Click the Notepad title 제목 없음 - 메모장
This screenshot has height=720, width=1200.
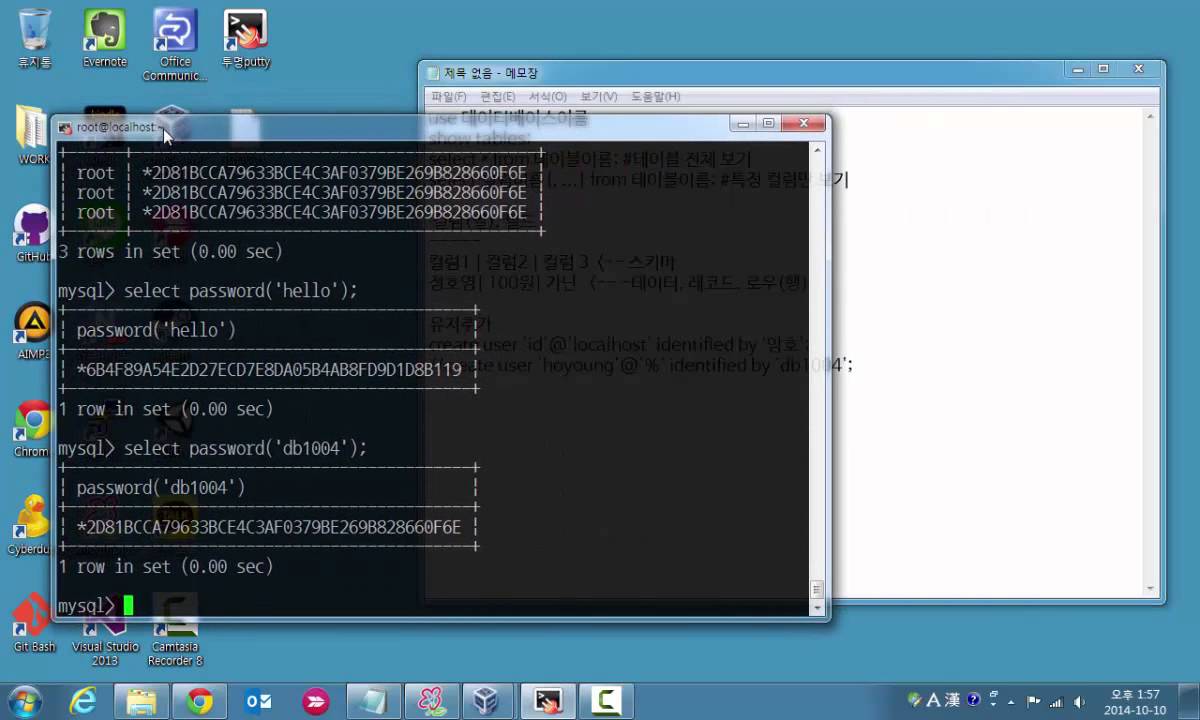click(491, 73)
